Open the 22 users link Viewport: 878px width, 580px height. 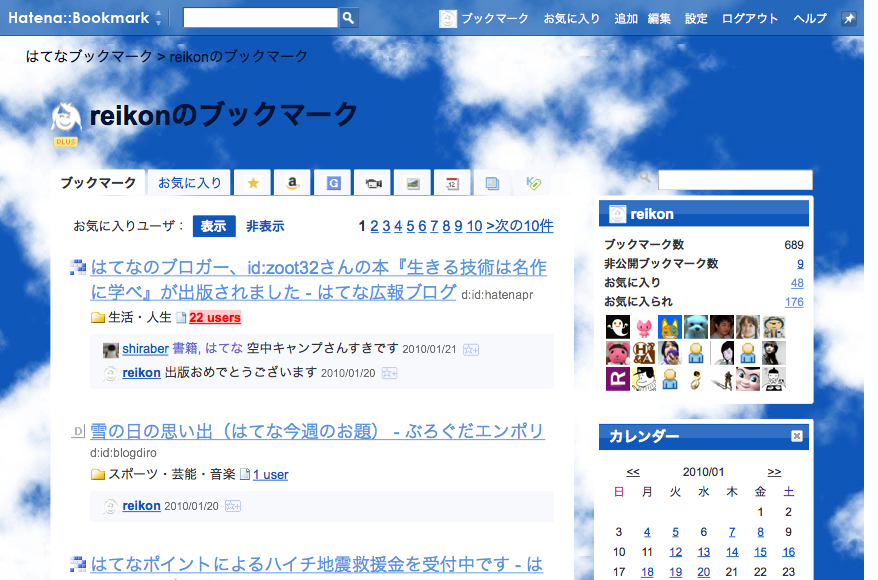tap(215, 317)
